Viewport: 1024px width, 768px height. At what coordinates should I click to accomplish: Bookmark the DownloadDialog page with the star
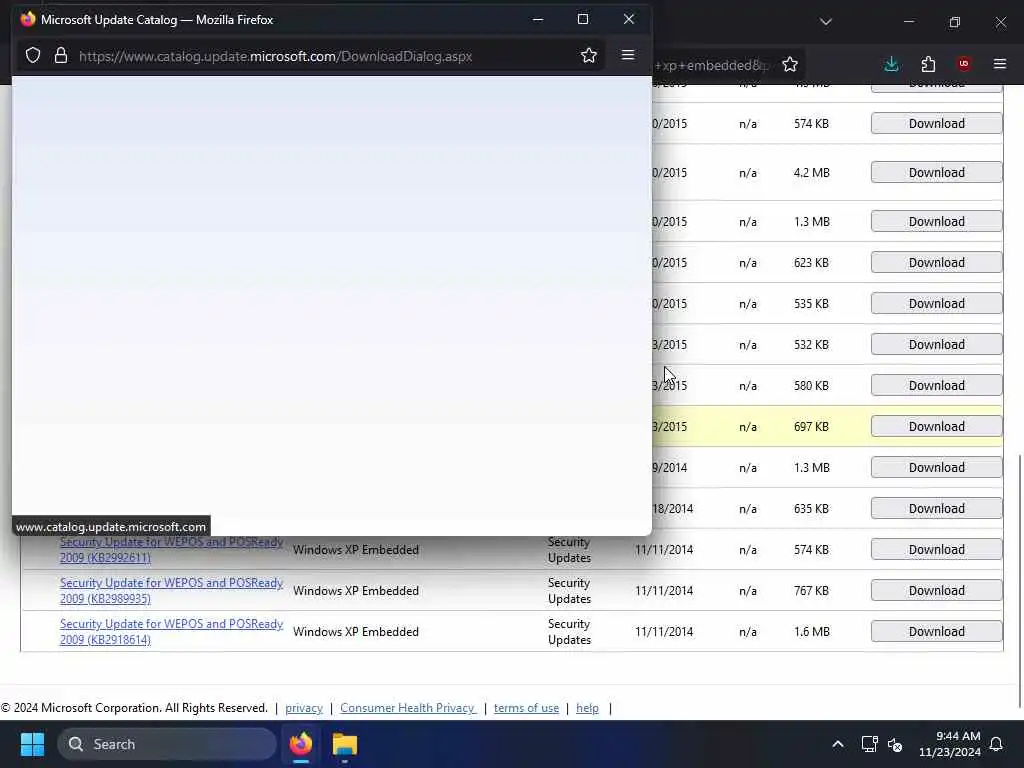tap(588, 56)
